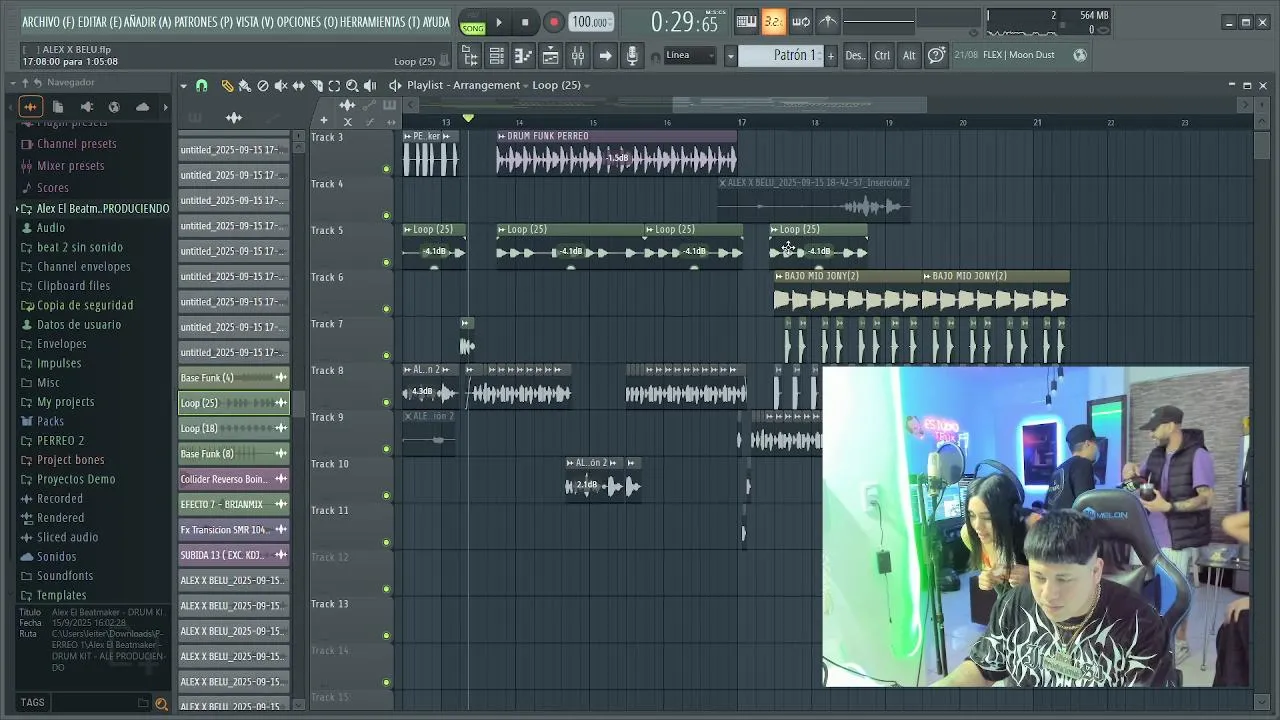Open the DRUM FUNK PERREO clip menu arrow
The height and width of the screenshot is (720, 1280).
point(501,136)
